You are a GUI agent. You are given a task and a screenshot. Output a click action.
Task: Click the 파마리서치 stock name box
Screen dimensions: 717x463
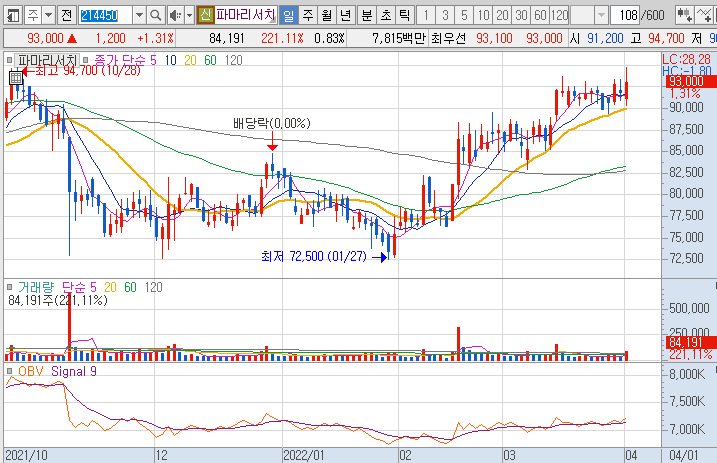tap(246, 16)
